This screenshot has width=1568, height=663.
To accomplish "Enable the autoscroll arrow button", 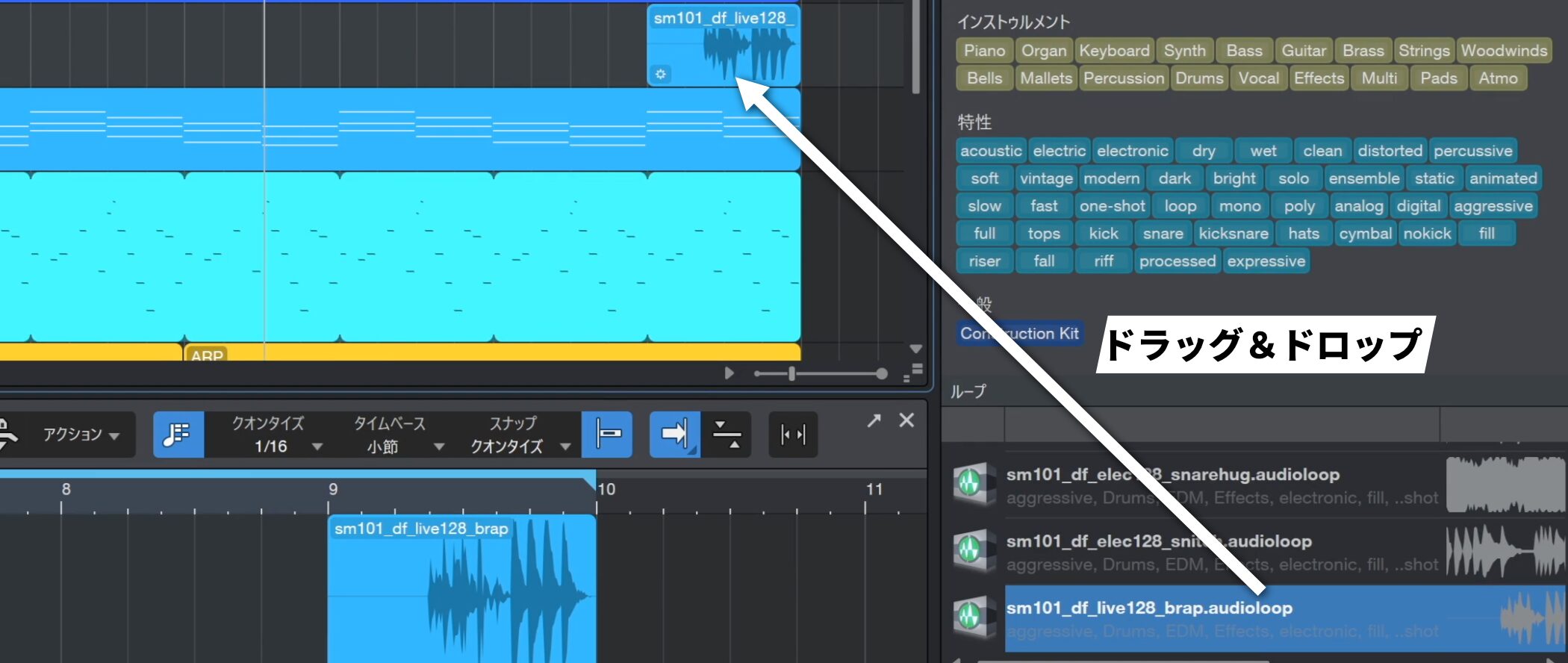I will 674,434.
